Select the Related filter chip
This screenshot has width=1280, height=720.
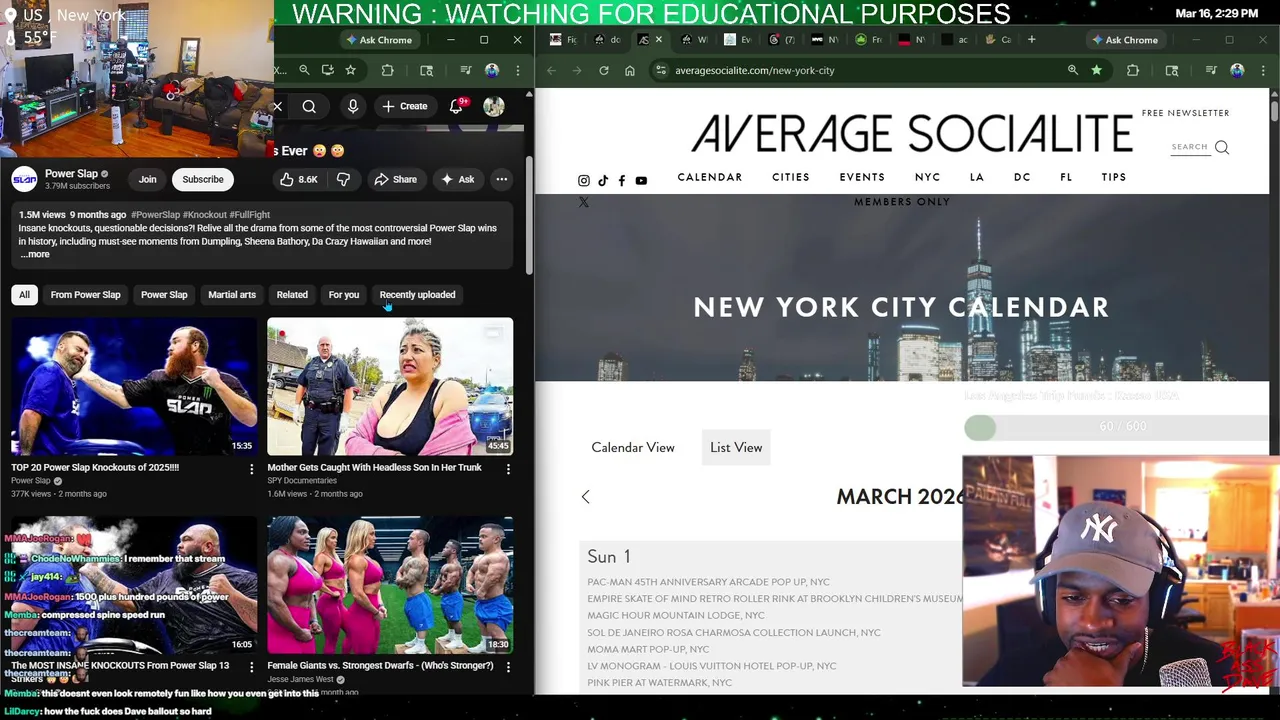pyautogui.click(x=292, y=295)
